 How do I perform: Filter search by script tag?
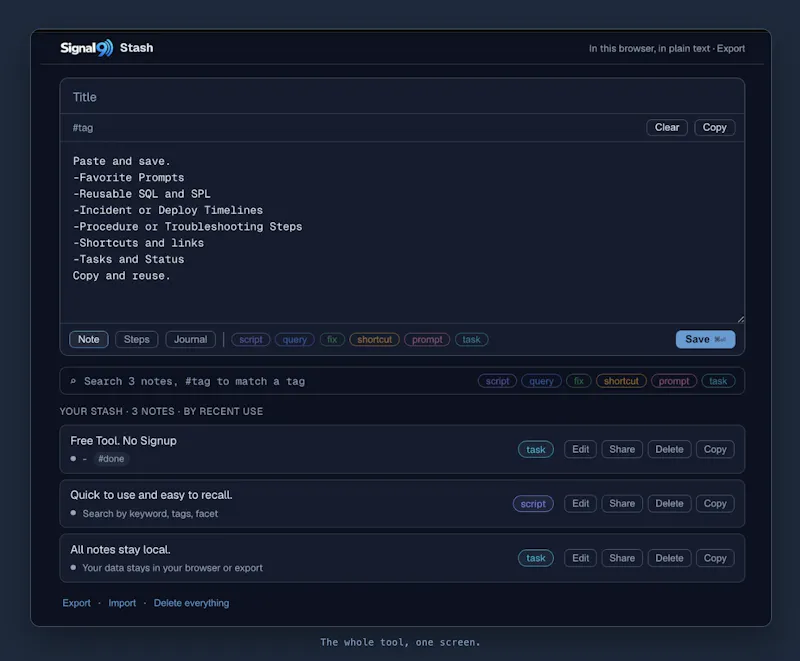(x=497, y=381)
